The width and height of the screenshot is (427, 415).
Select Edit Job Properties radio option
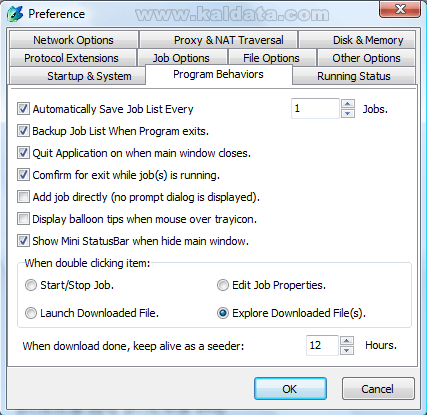[223, 285]
